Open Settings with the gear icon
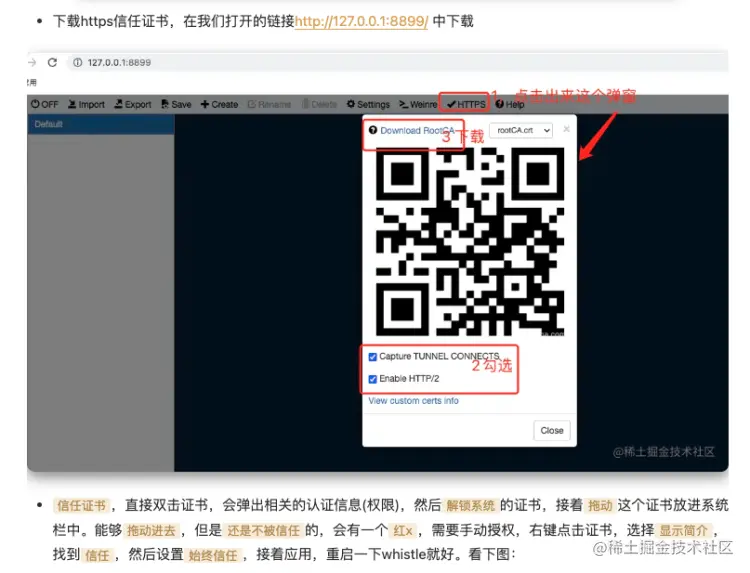Screen dimensions: 750x573 [x=368, y=104]
